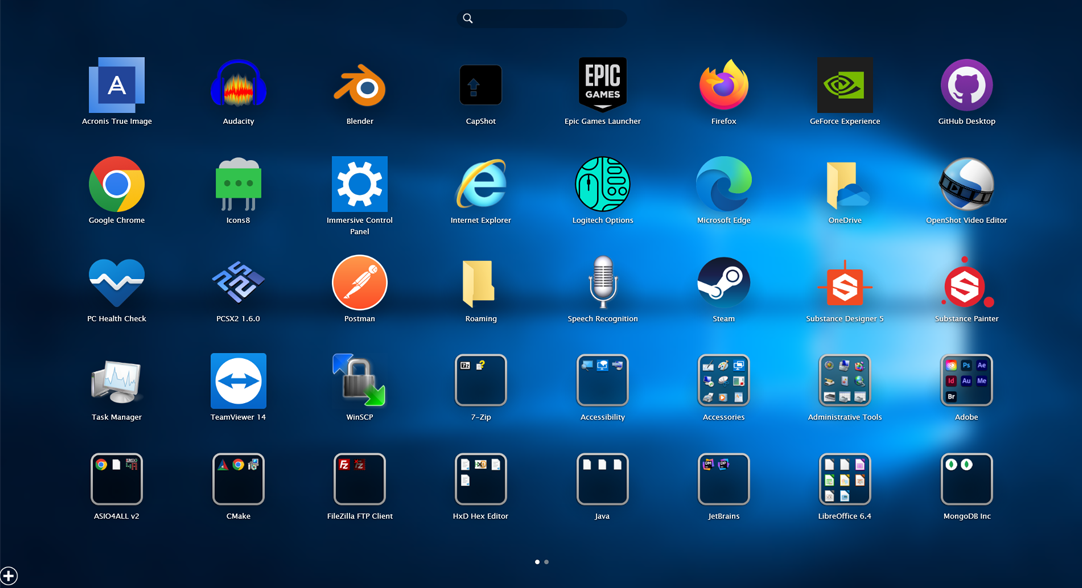Open Substance Designer 5
The image size is (1082, 588).
(845, 284)
